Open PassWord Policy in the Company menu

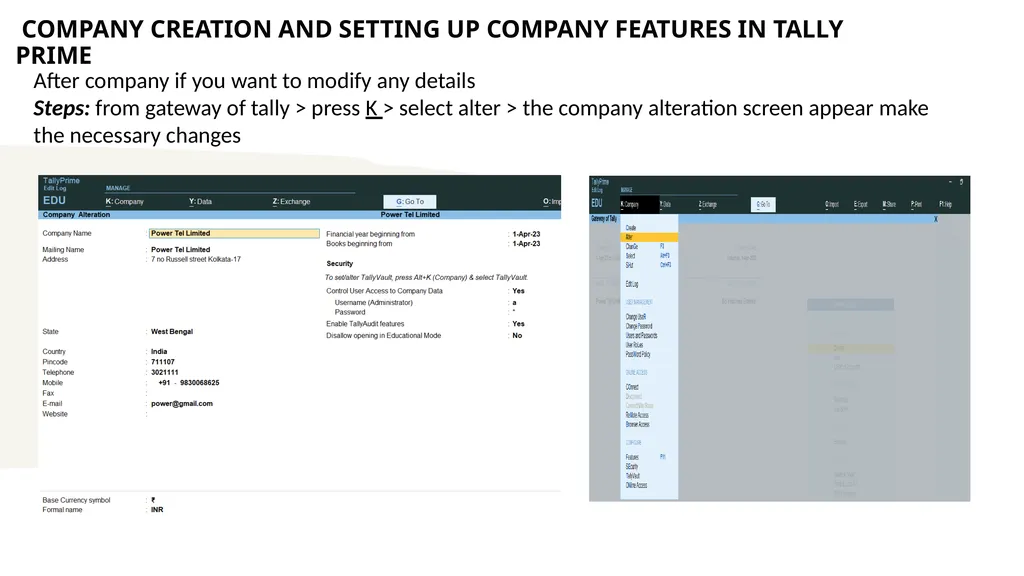(638, 354)
